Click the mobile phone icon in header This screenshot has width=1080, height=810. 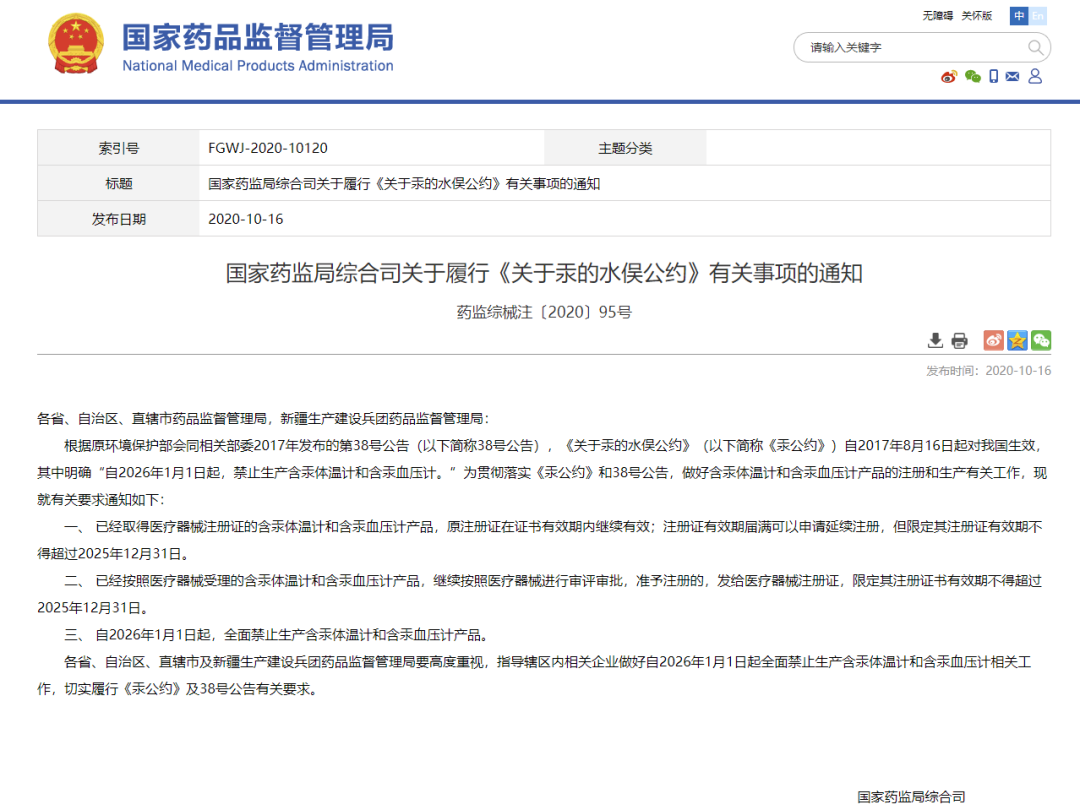click(x=993, y=77)
